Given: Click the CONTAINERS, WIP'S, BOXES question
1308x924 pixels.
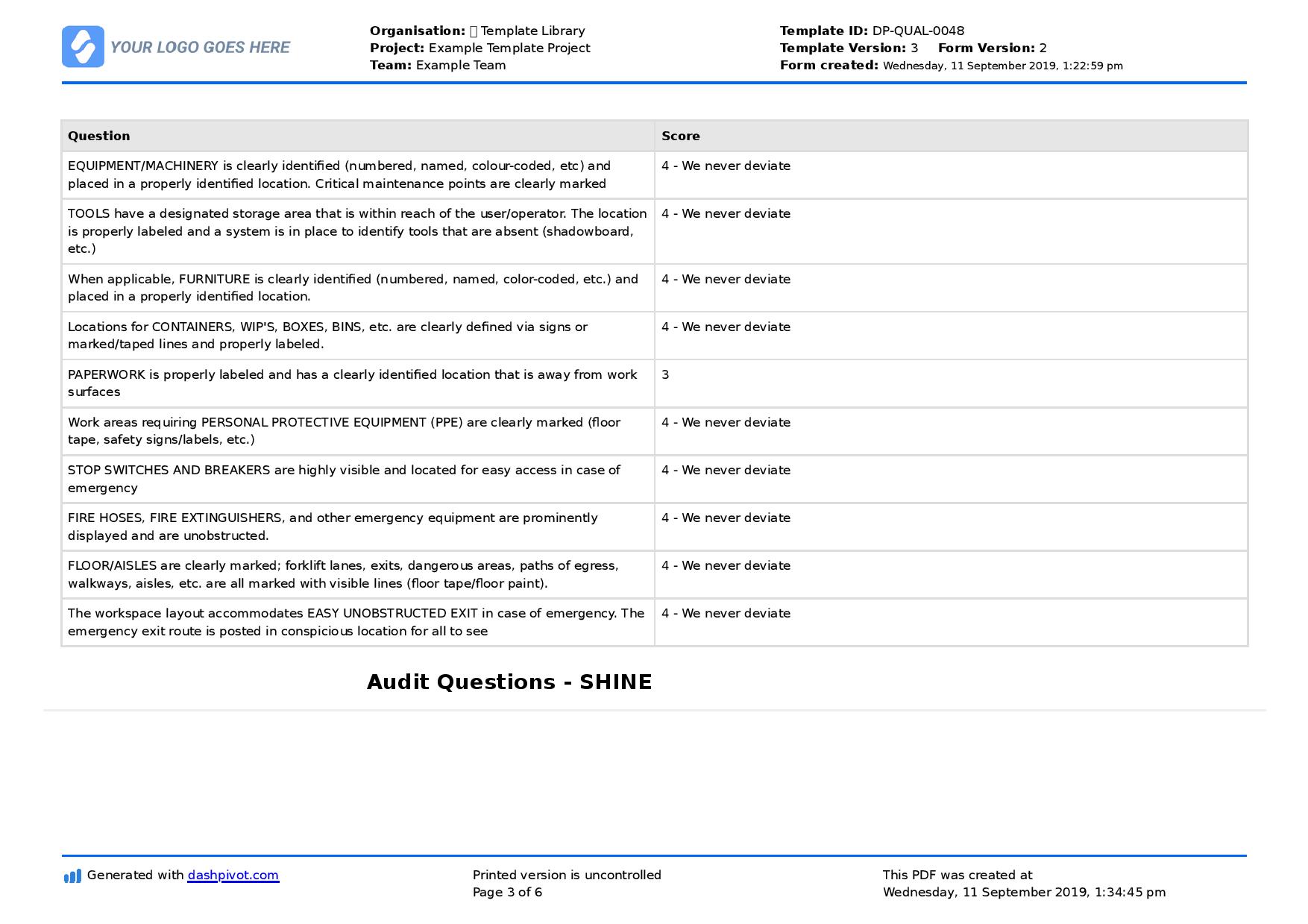Looking at the screenshot, I should point(358,336).
